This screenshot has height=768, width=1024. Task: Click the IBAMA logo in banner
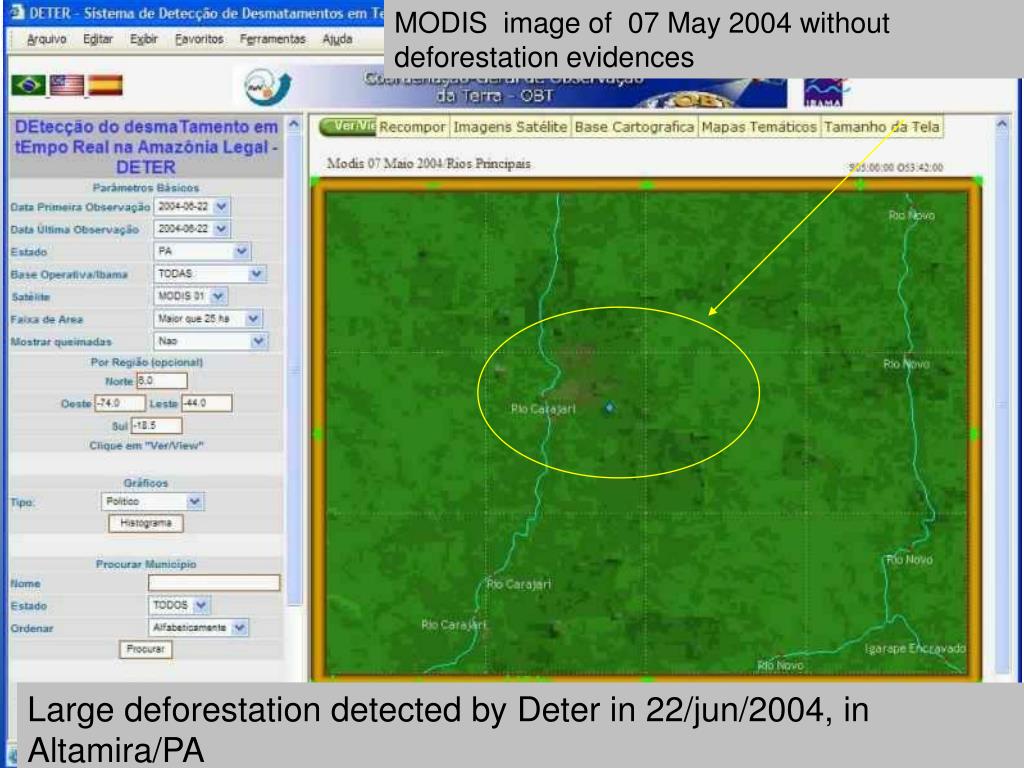824,91
